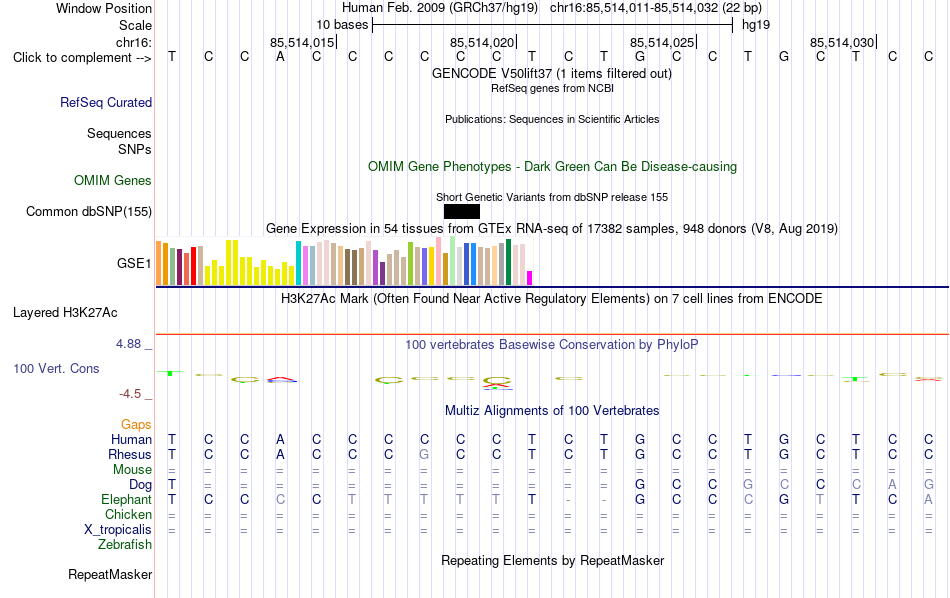This screenshot has height=598, width=950.
Task: Open the RefSeq Curated track label
Action: 105,102
